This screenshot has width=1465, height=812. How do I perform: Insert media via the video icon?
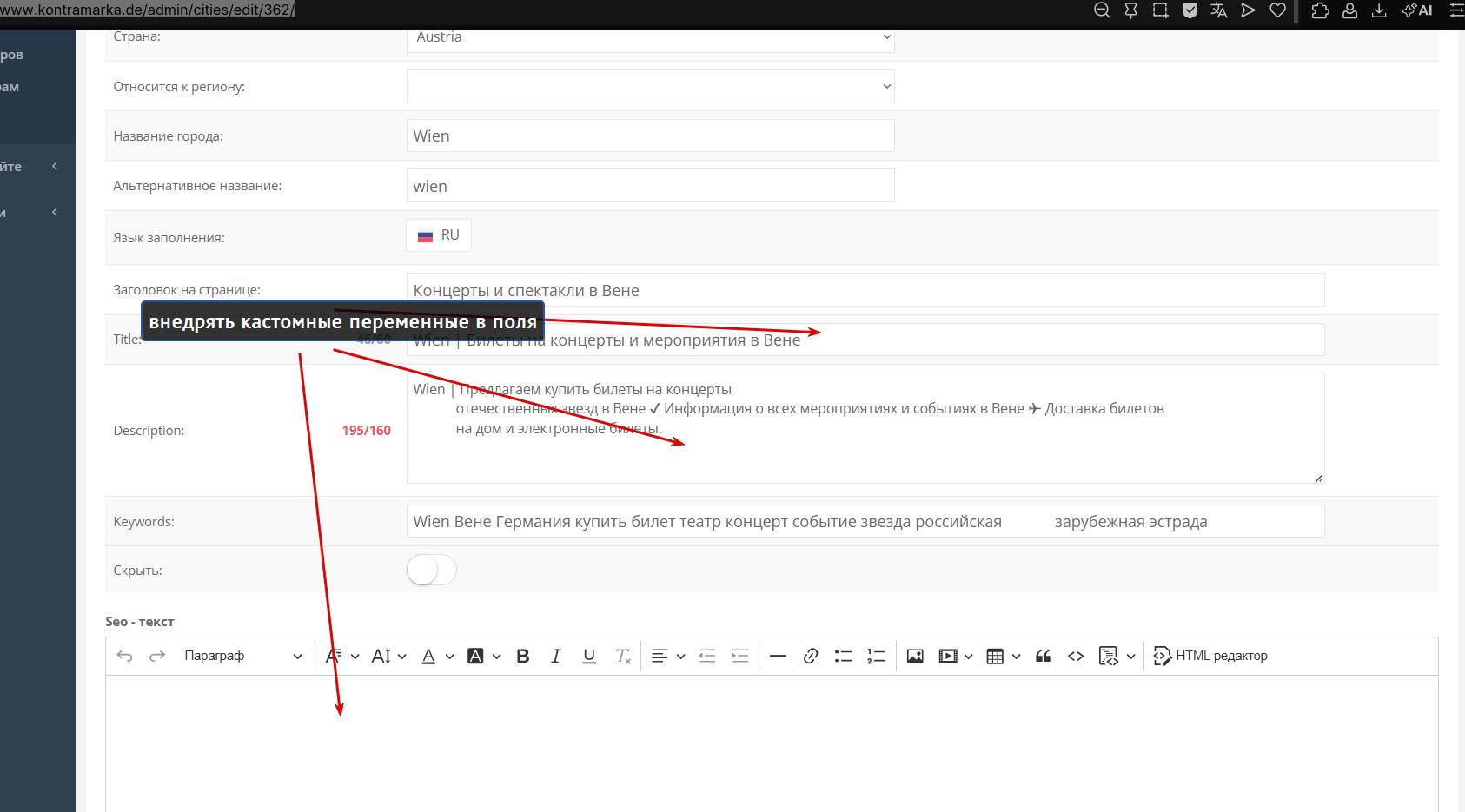[948, 657]
